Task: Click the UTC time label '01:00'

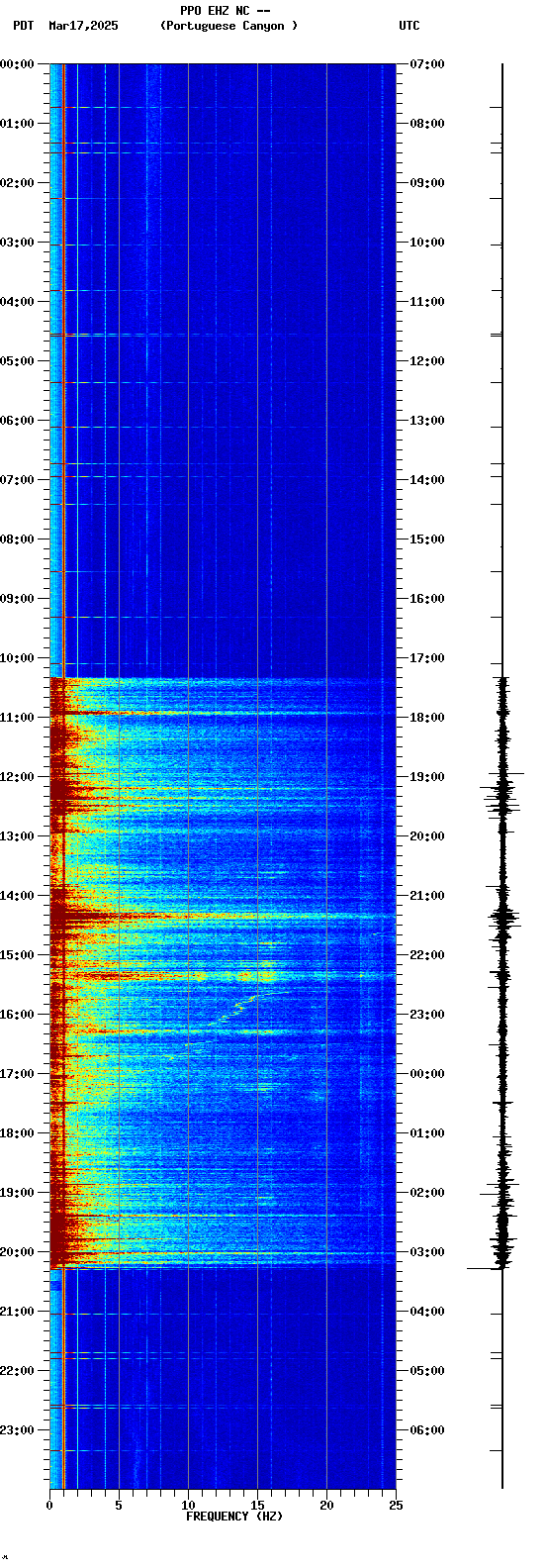Action: [427, 1133]
